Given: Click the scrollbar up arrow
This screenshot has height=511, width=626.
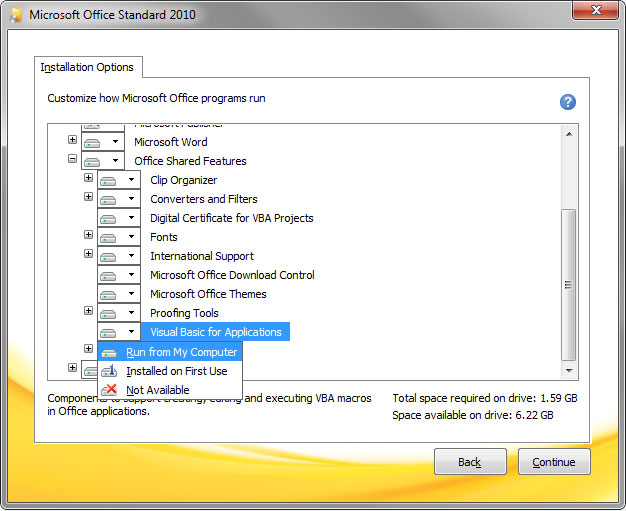Looking at the screenshot, I should pos(569,134).
